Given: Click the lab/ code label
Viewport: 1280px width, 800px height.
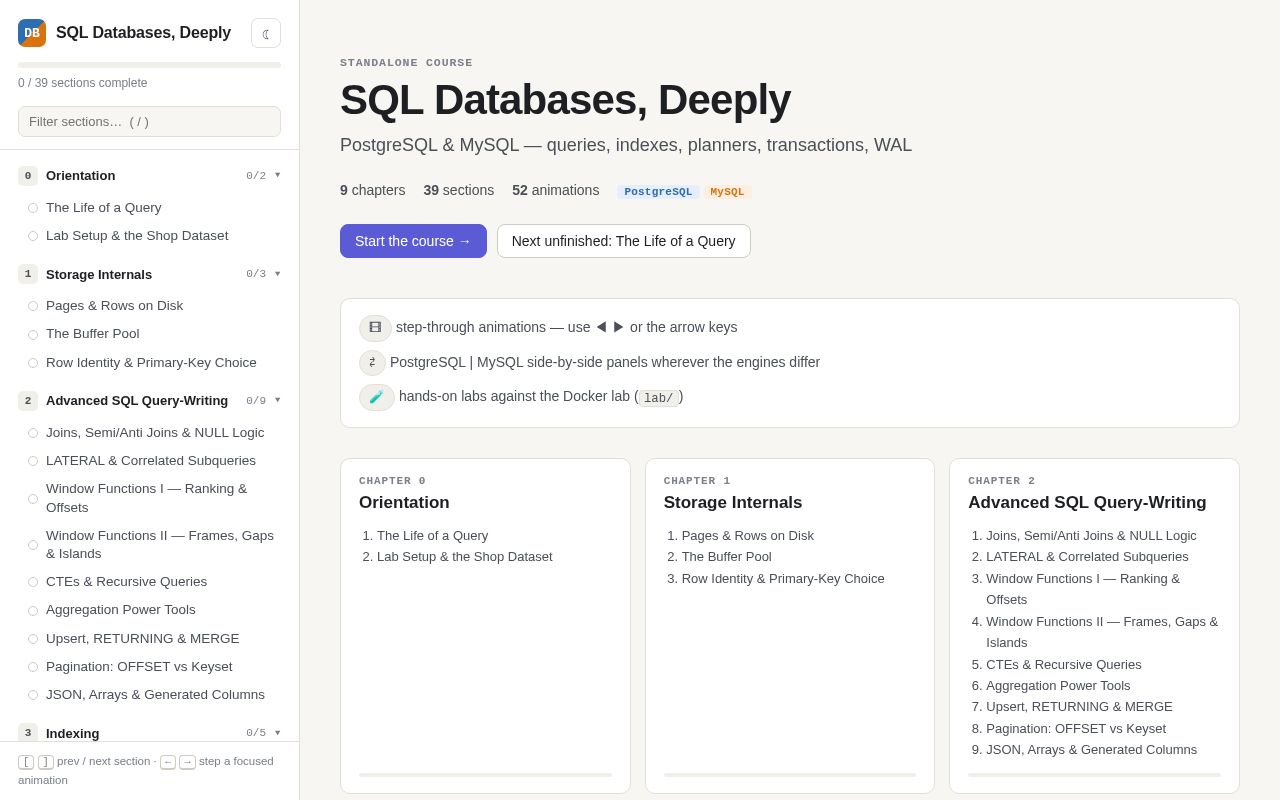Looking at the screenshot, I should 659,398.
